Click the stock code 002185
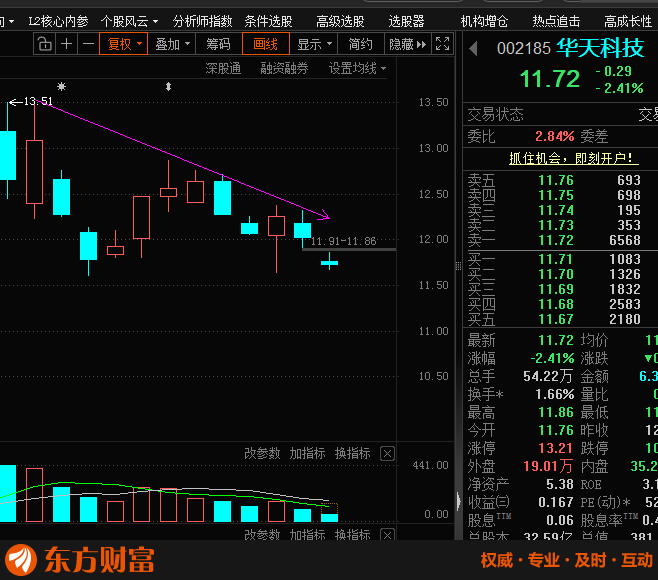 [x=524, y=49]
